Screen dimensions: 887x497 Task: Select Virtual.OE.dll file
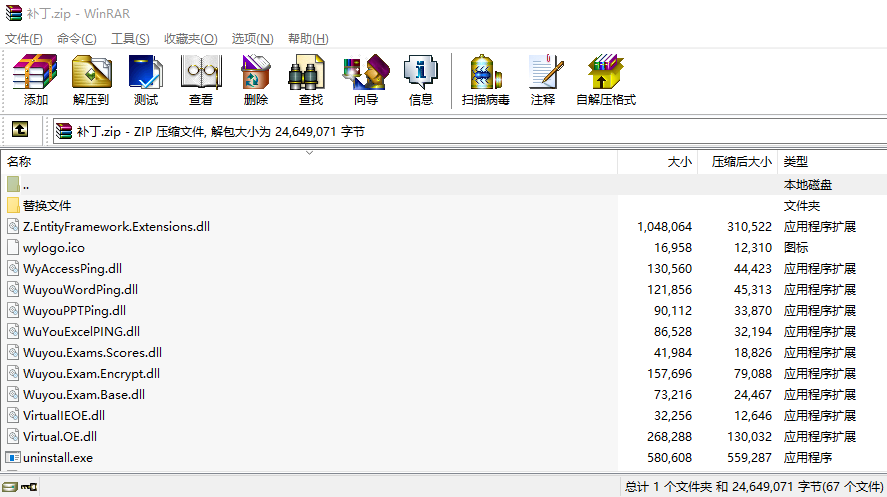point(60,437)
